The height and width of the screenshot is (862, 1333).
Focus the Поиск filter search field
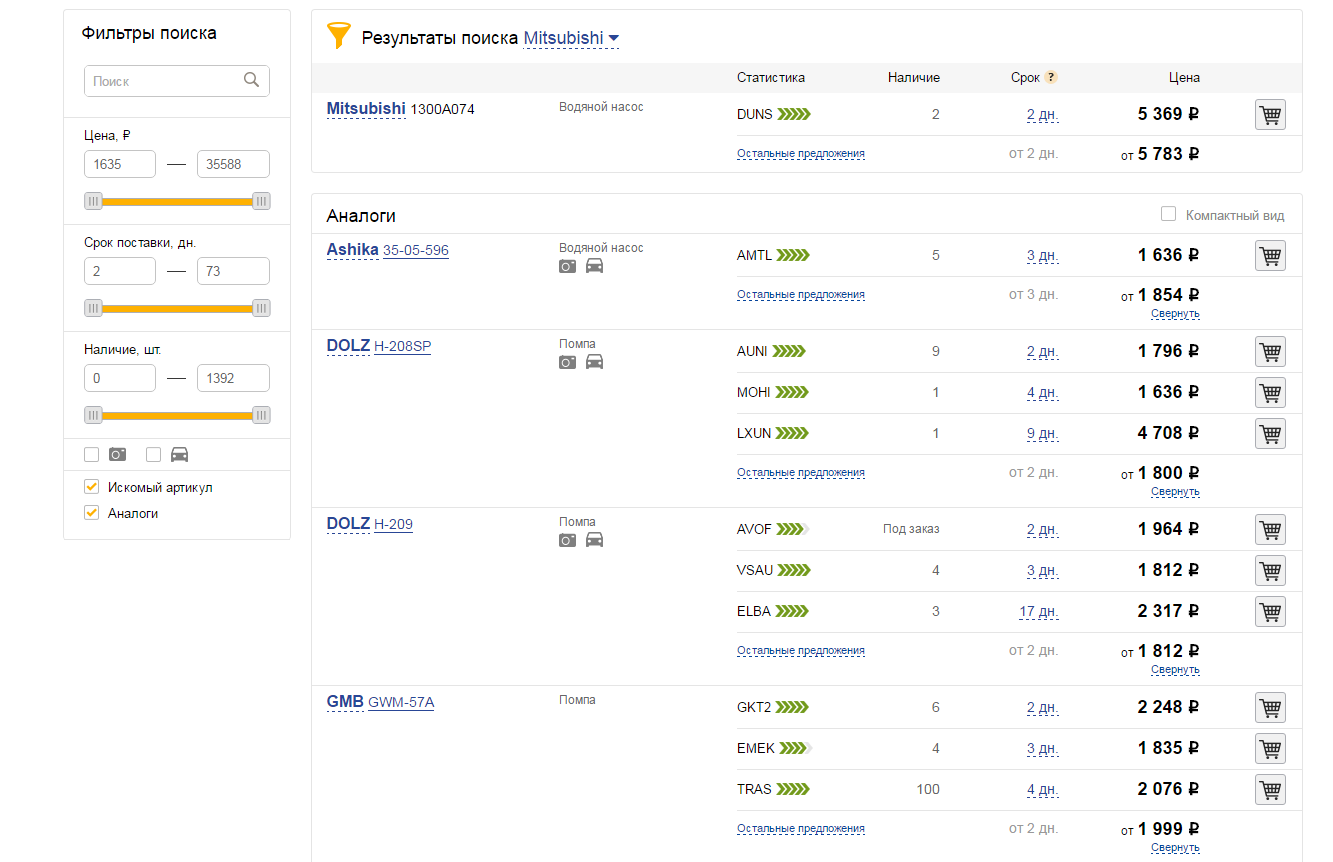(177, 81)
